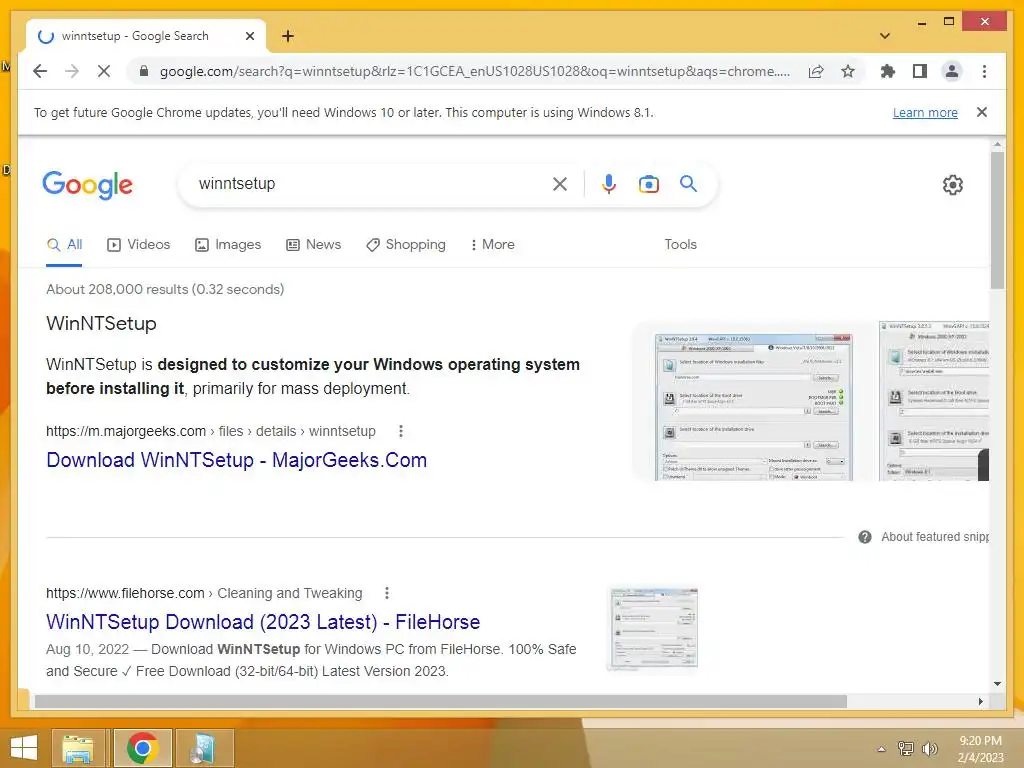The width and height of the screenshot is (1024, 768).
Task: Switch to the News tab
Action: [313, 245]
